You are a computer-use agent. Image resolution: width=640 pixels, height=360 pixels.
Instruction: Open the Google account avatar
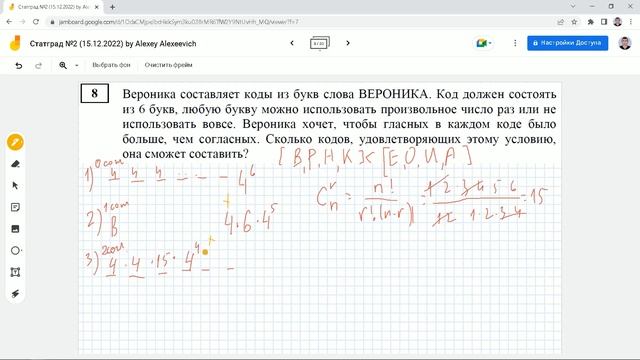point(624,43)
